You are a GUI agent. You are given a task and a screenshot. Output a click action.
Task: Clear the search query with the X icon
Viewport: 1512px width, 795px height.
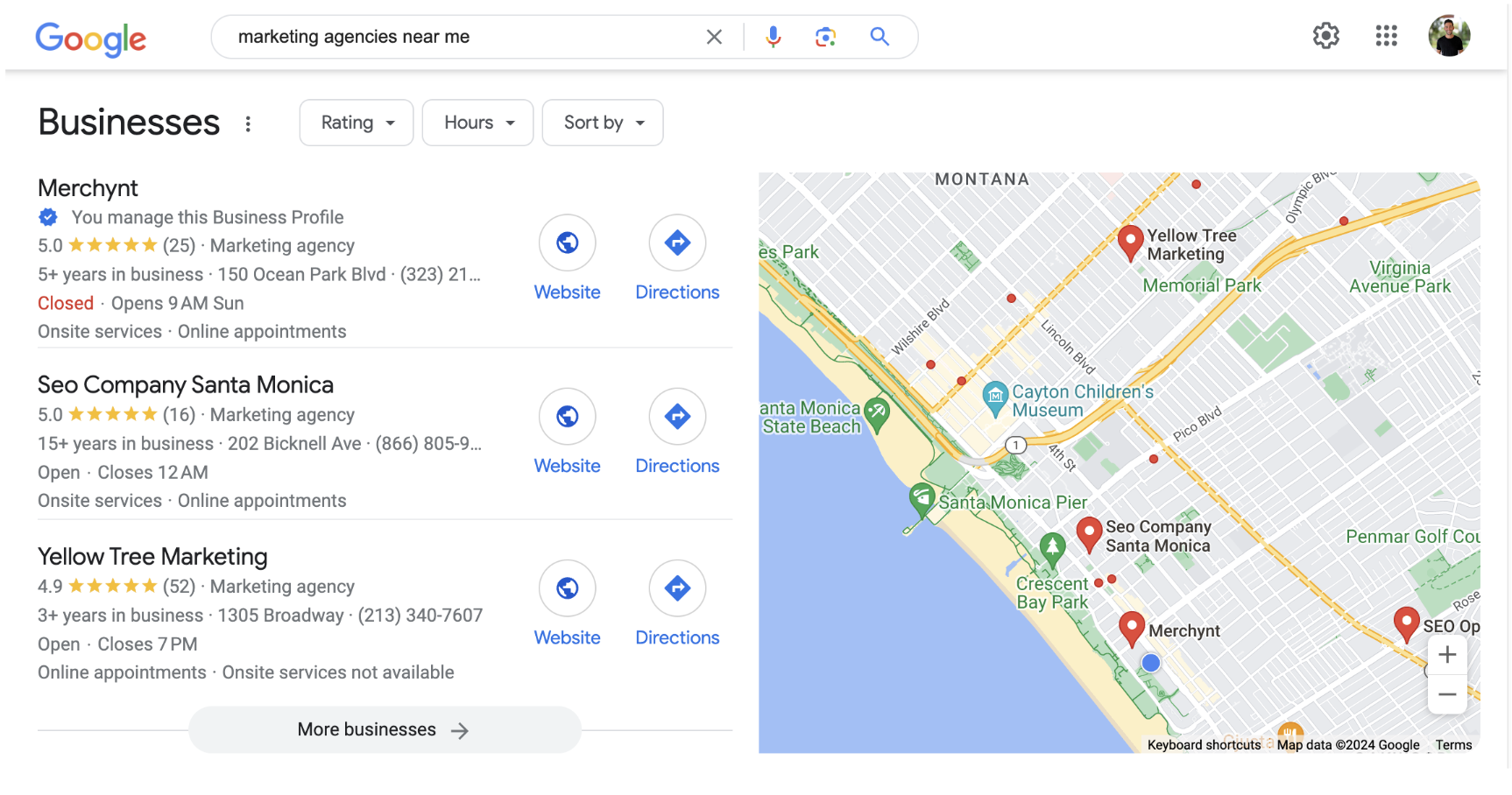coord(714,37)
